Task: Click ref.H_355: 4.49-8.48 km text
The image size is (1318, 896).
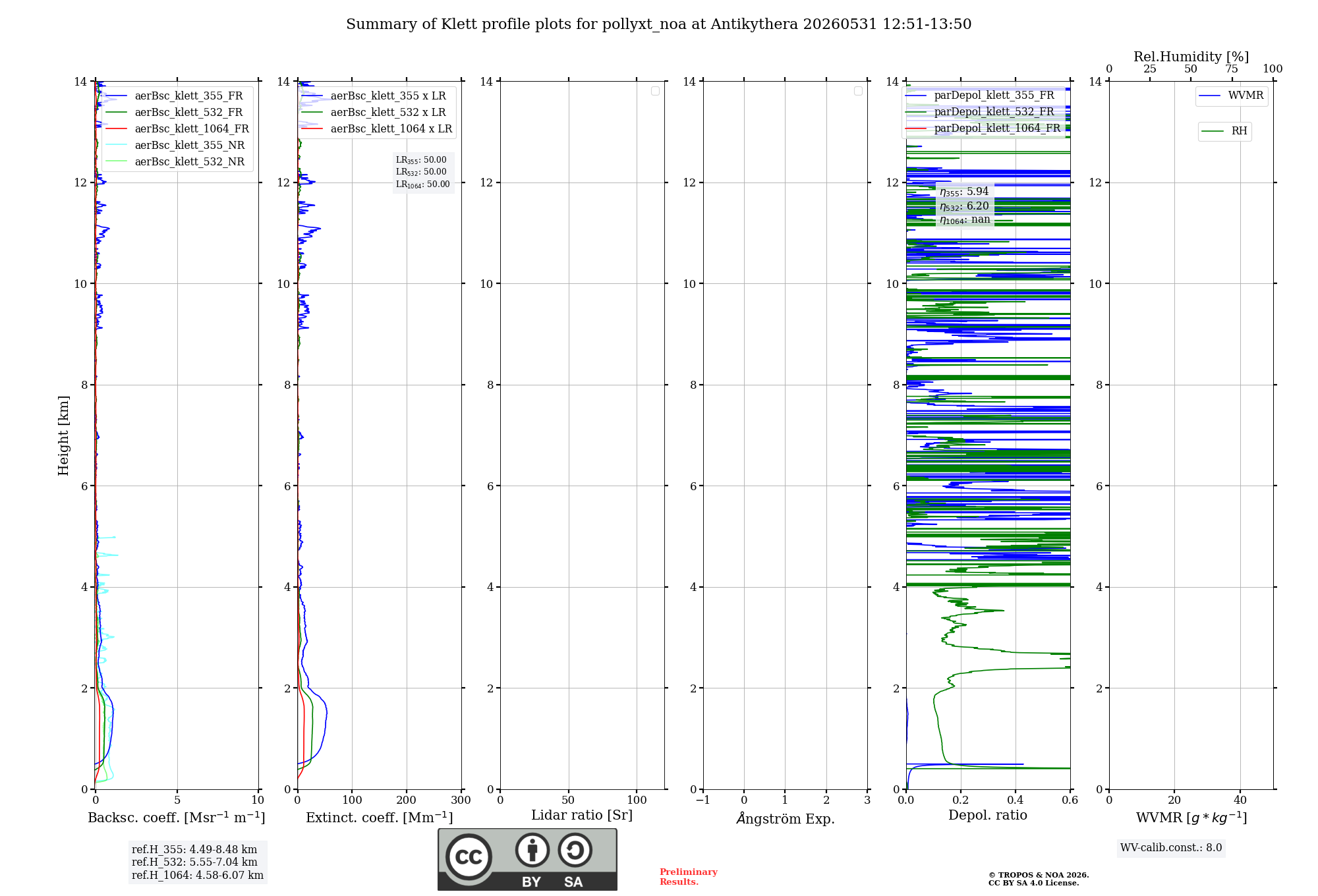Action: 194,850
